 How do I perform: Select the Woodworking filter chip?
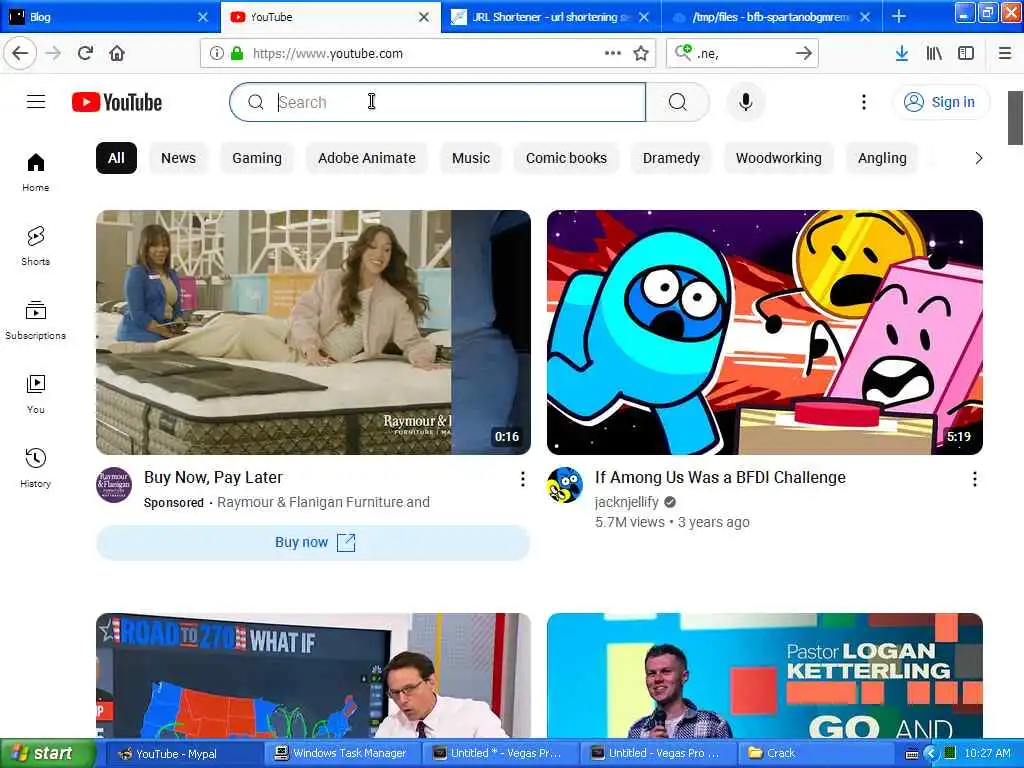pyautogui.click(x=778, y=158)
